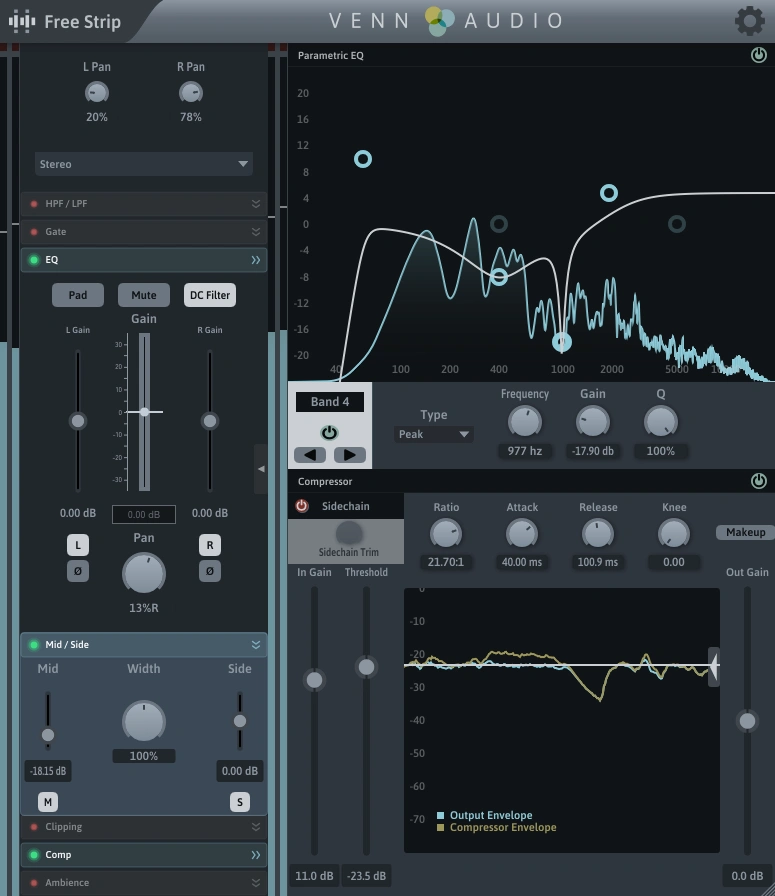Click the Out Gain slider handle

(x=747, y=721)
